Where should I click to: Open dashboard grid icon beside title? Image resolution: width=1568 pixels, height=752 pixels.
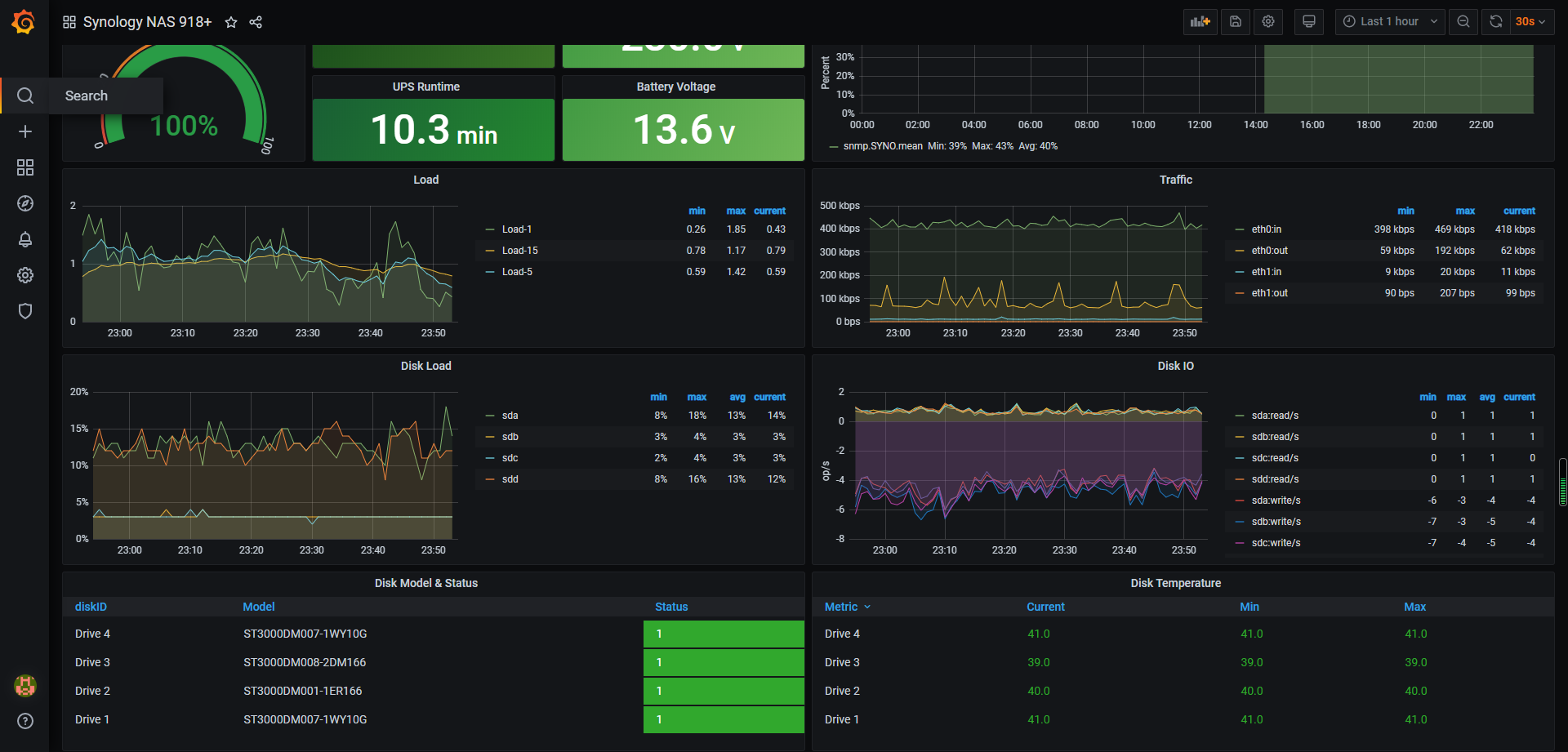coord(69,22)
